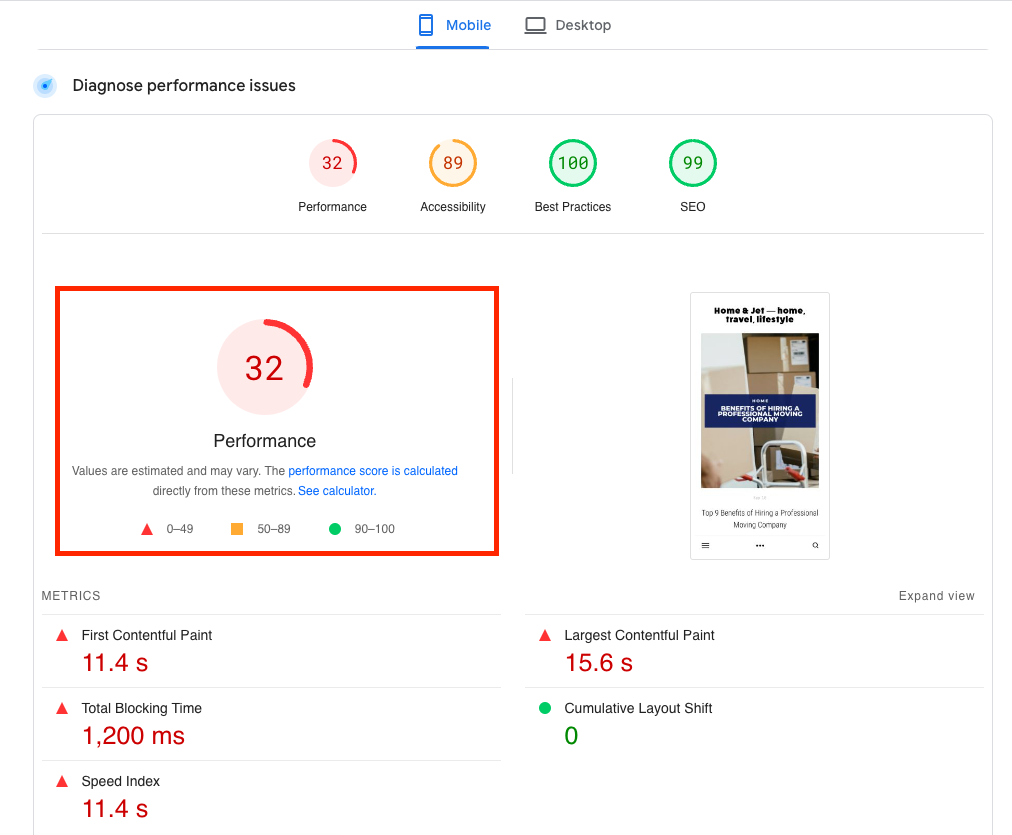Click the SEO category label
Image resolution: width=1012 pixels, height=835 pixels.
[x=693, y=206]
